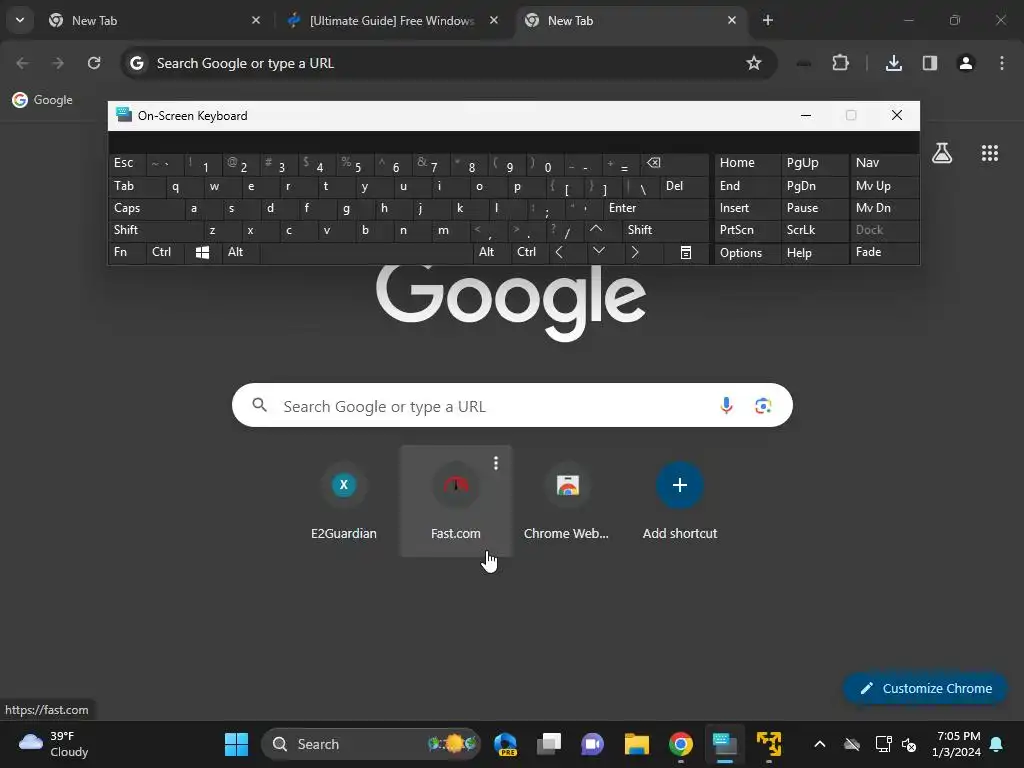Select the active New Tab tab
This screenshot has height=768, width=1024.
click(x=631, y=20)
